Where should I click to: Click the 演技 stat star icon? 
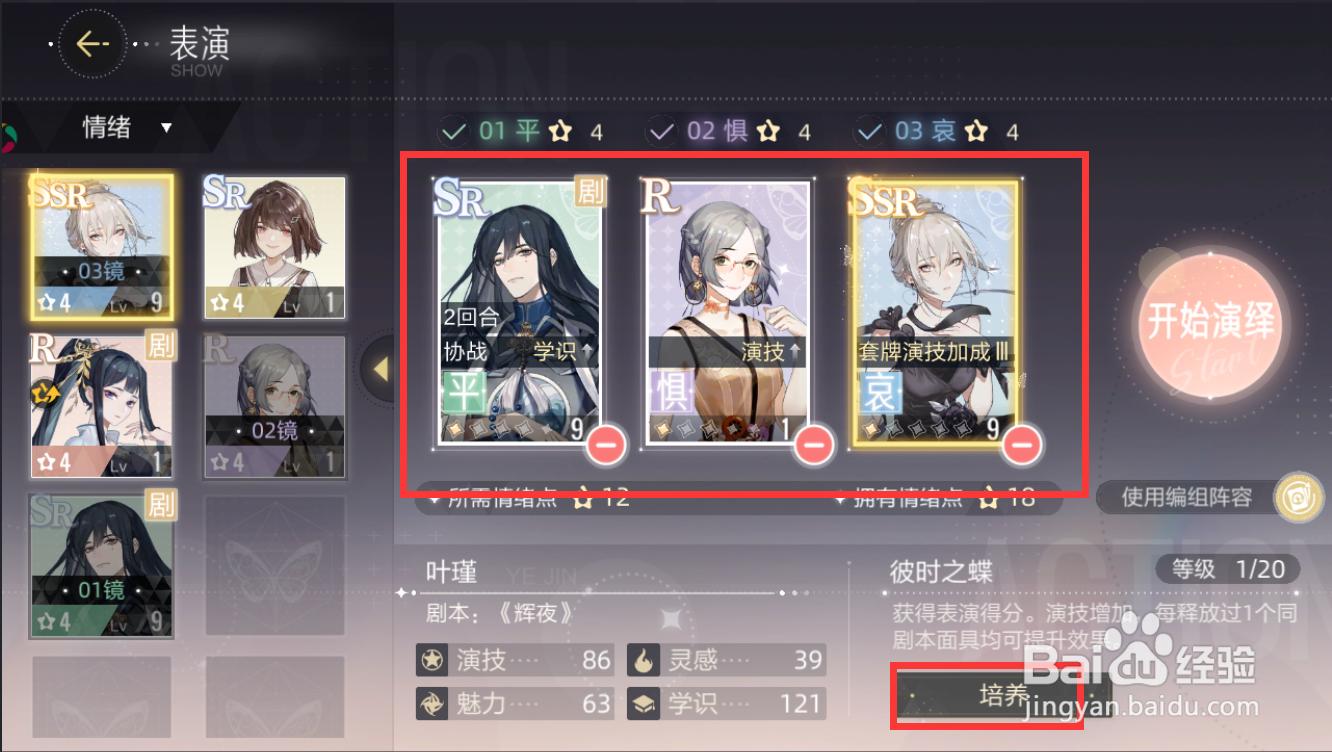tap(432, 660)
